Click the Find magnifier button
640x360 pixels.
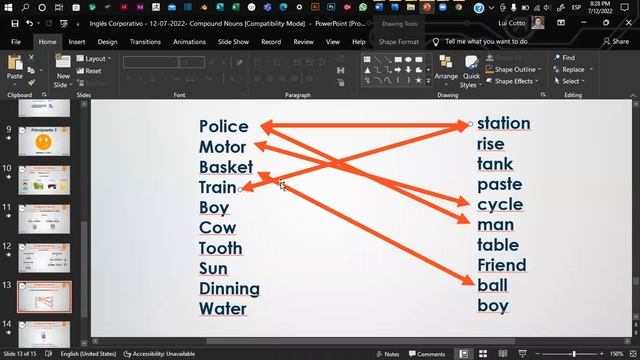[x=564, y=58]
